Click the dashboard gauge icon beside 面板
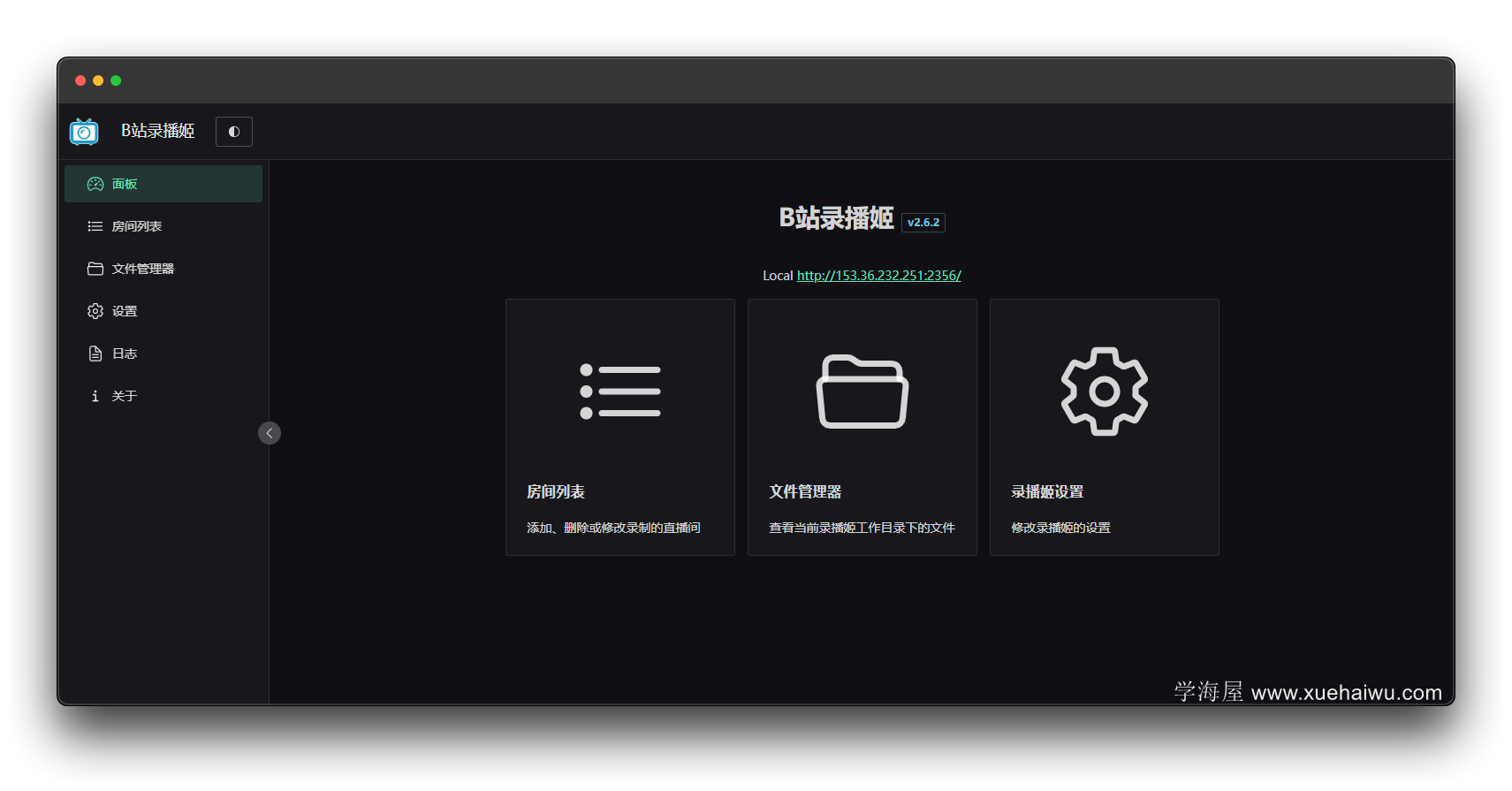This screenshot has height=791, width=1512. 95,184
